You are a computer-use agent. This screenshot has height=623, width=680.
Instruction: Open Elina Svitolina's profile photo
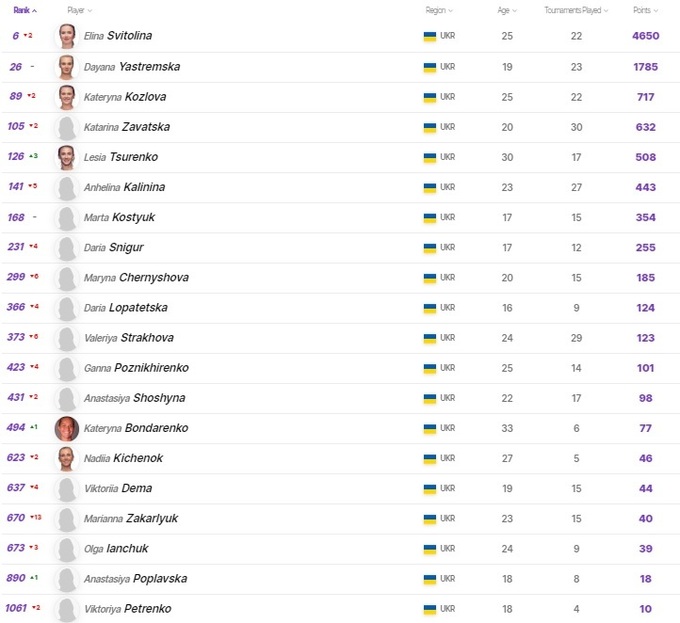click(x=67, y=36)
